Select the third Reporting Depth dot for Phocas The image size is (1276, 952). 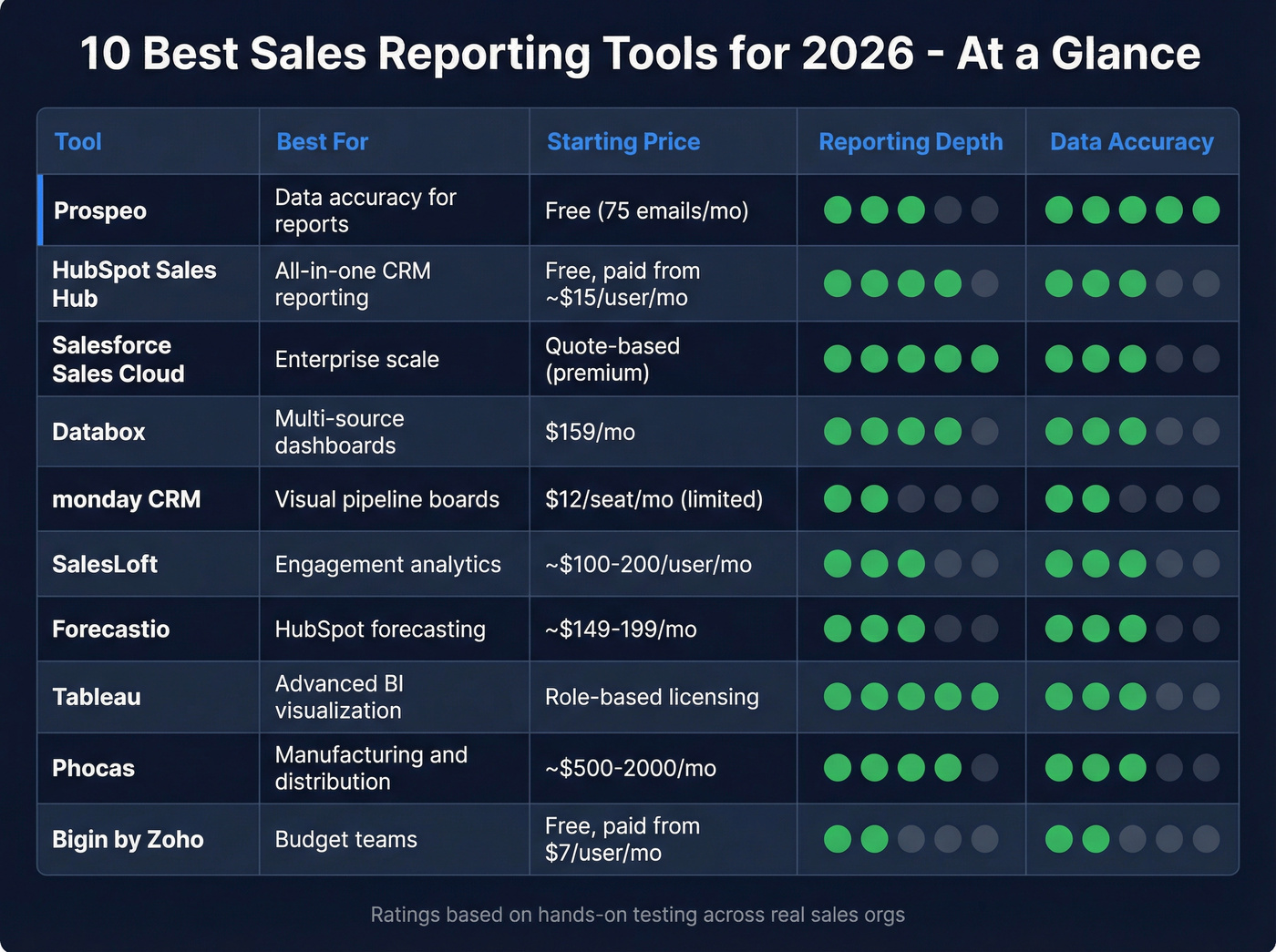[x=911, y=768]
